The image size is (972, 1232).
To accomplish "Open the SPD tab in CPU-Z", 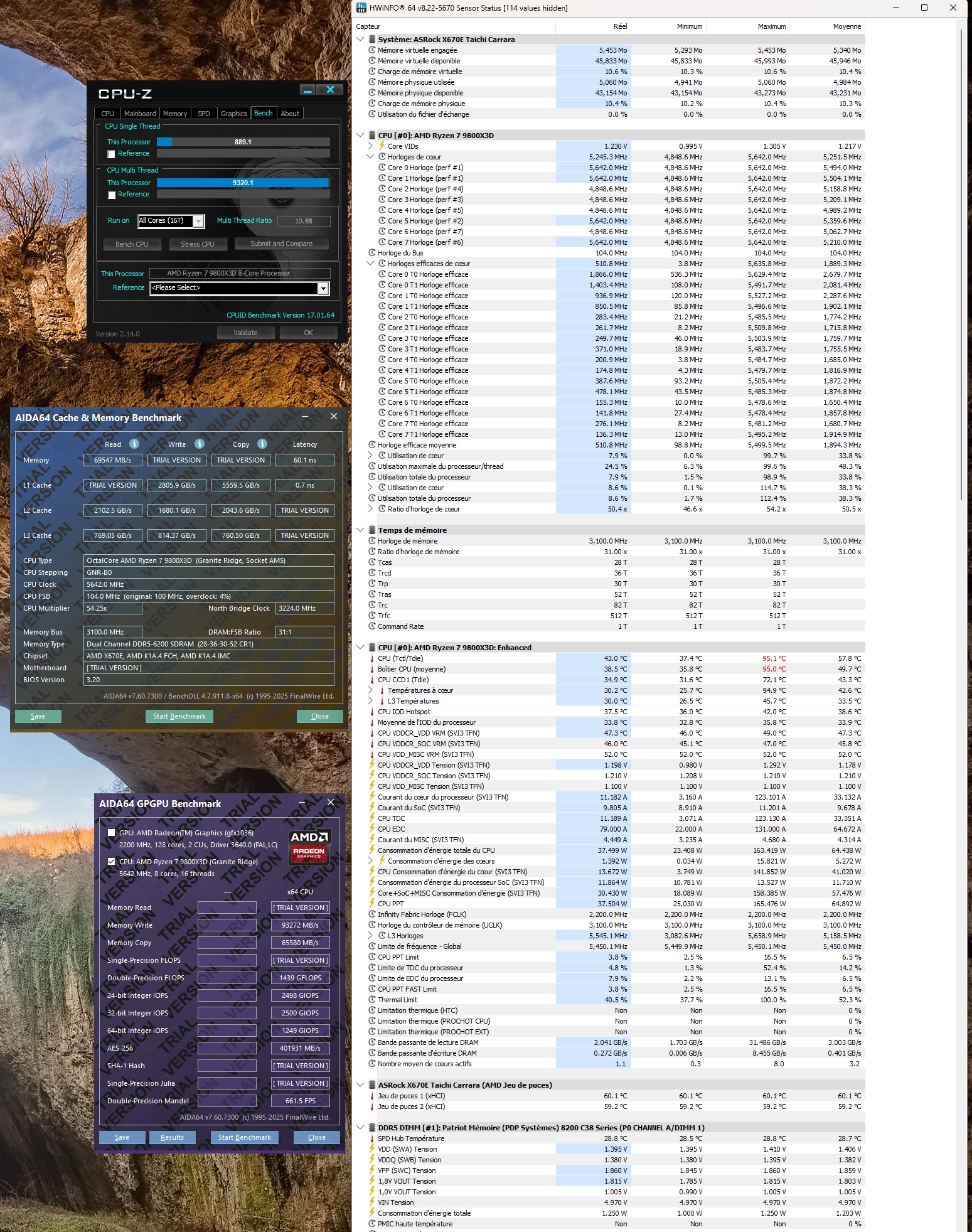I will 203,114.
